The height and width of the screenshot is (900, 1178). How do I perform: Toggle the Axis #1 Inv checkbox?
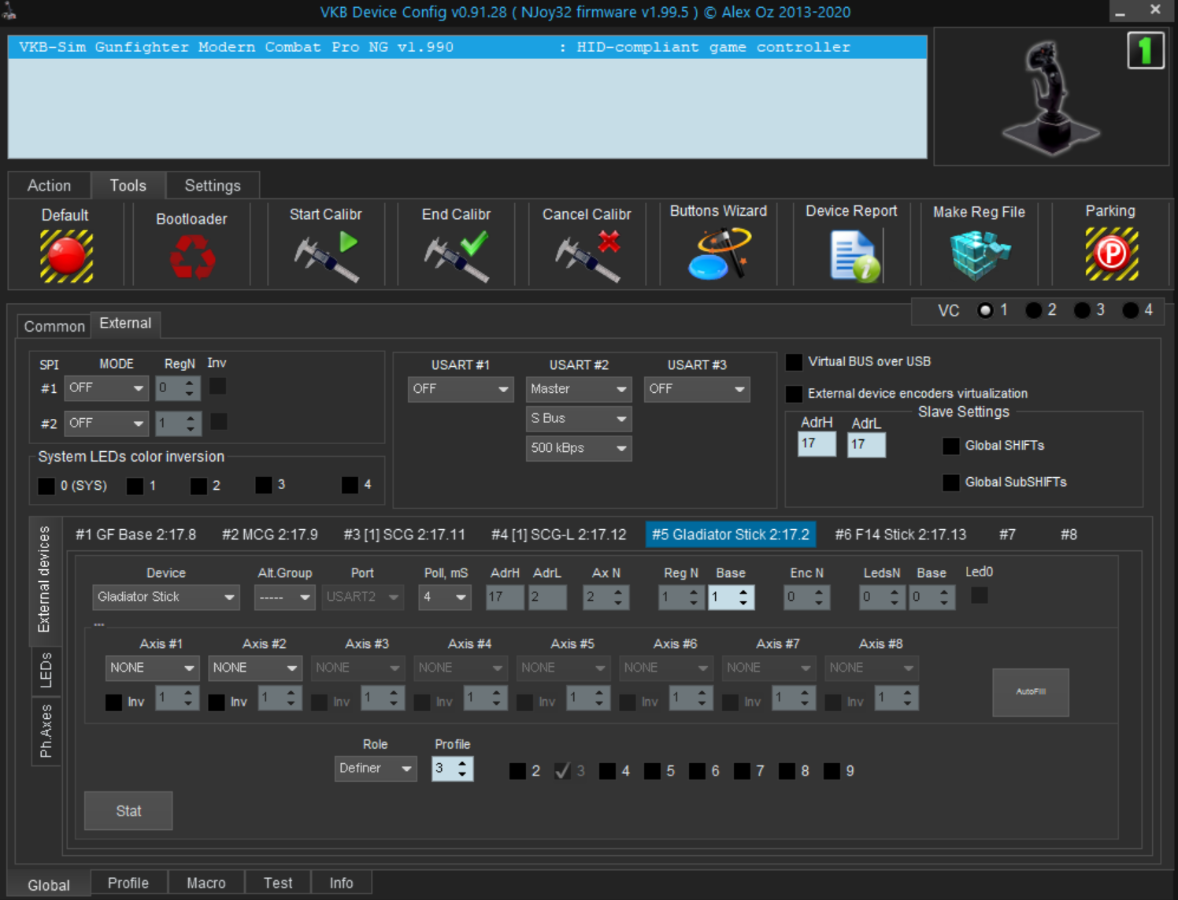pyautogui.click(x=113, y=702)
